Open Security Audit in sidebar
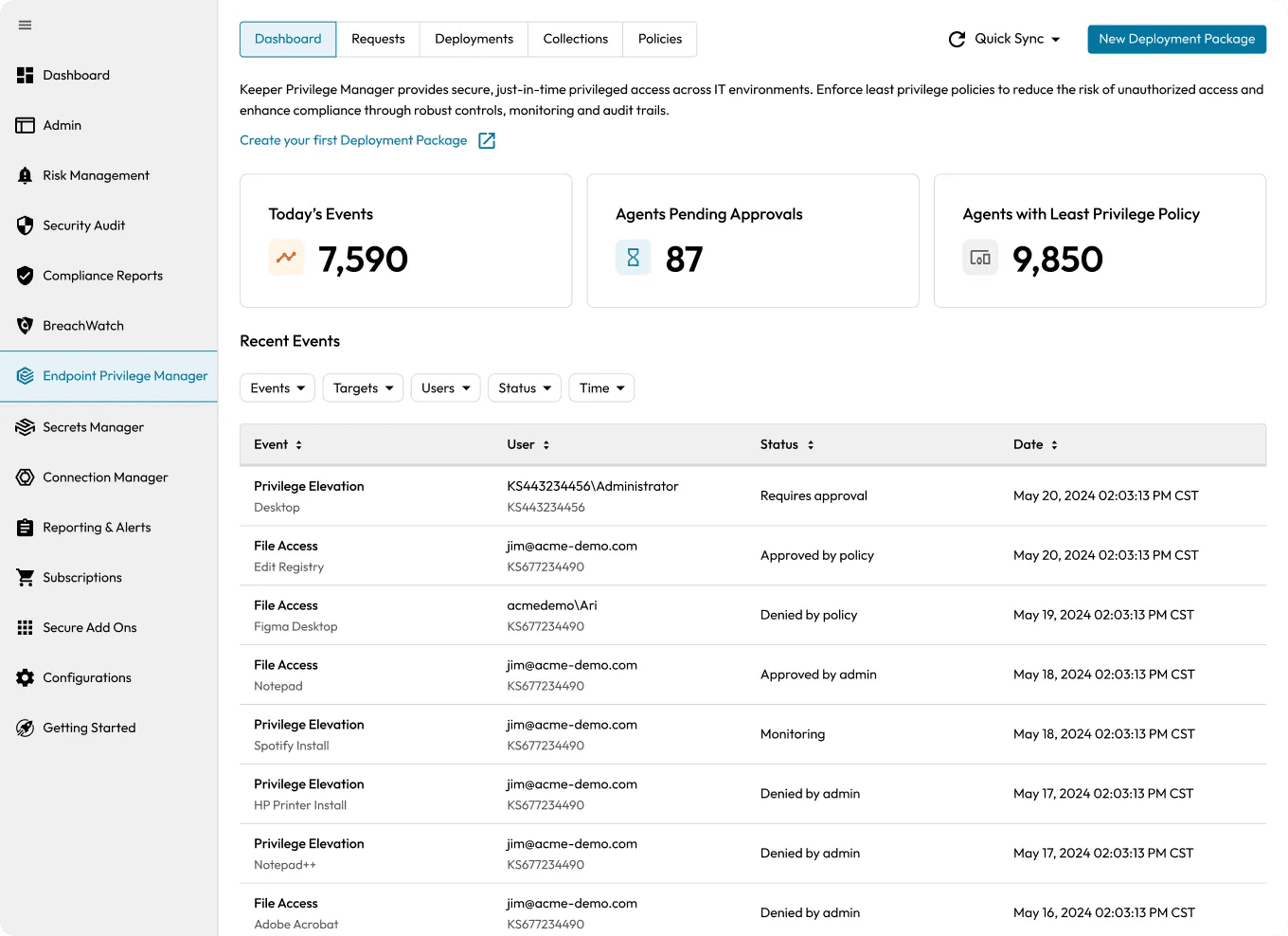Viewport: 1288px width, 936px height. 109,225
